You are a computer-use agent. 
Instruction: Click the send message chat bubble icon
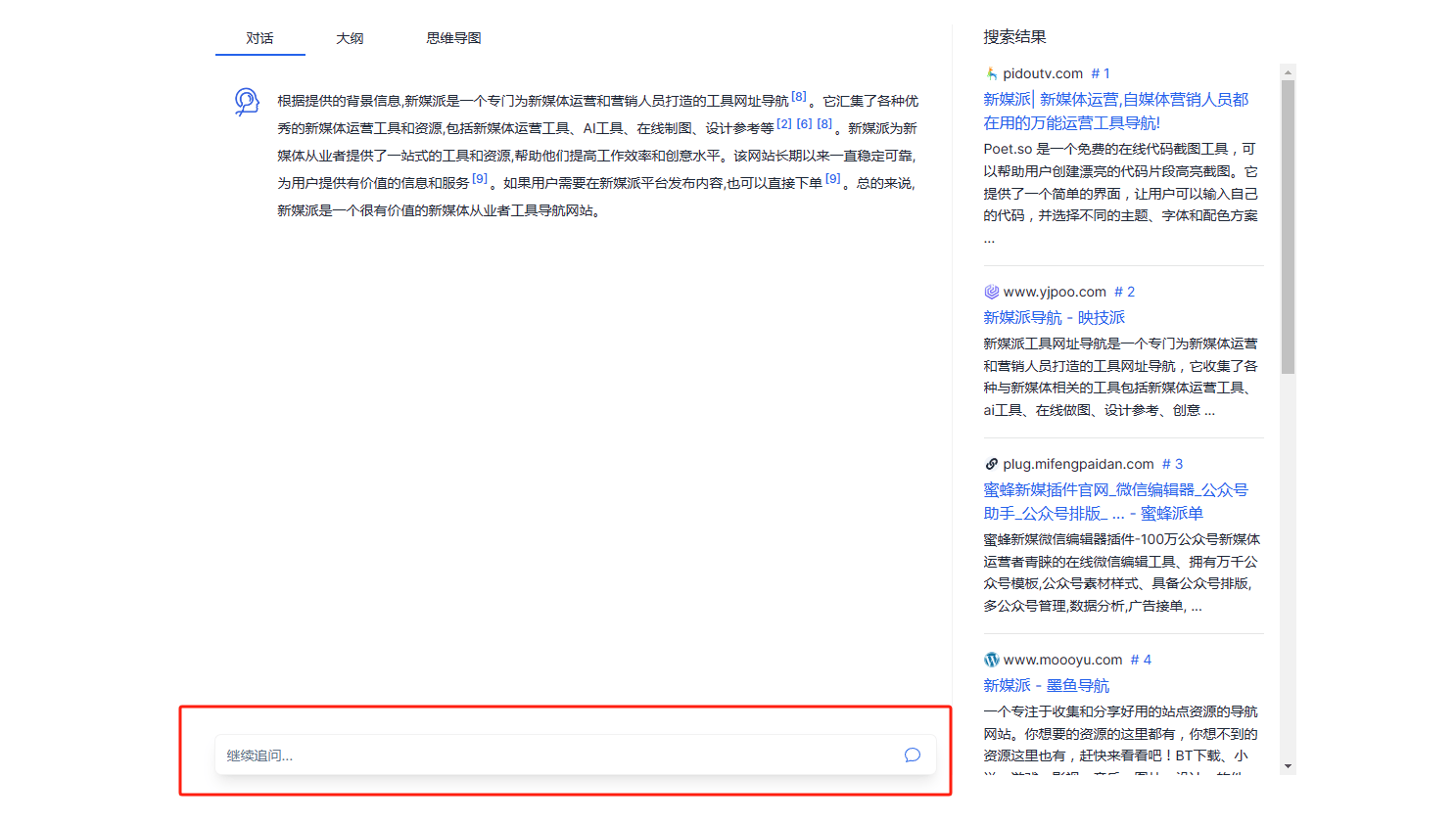click(912, 755)
